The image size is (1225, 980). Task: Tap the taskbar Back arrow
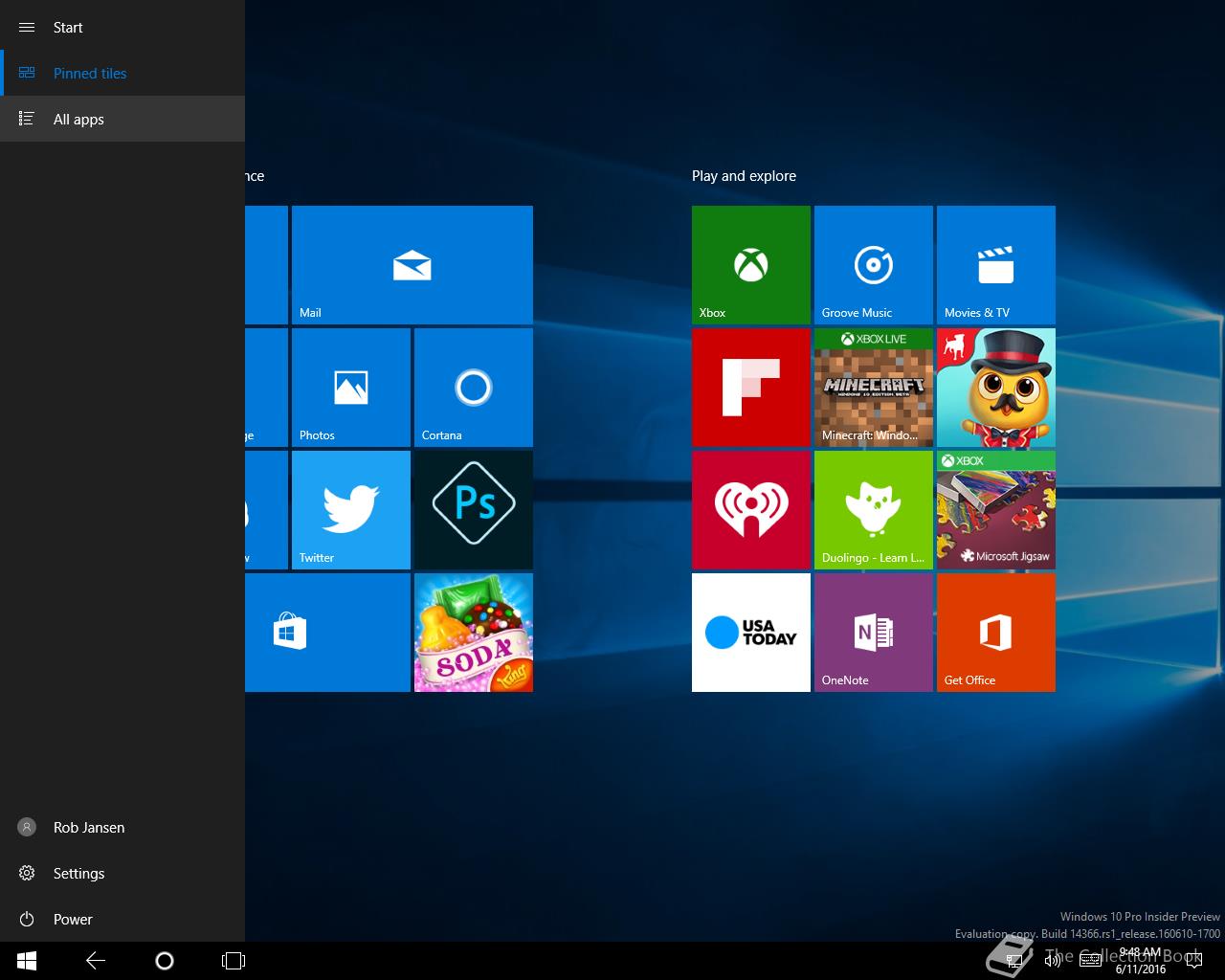(96, 961)
